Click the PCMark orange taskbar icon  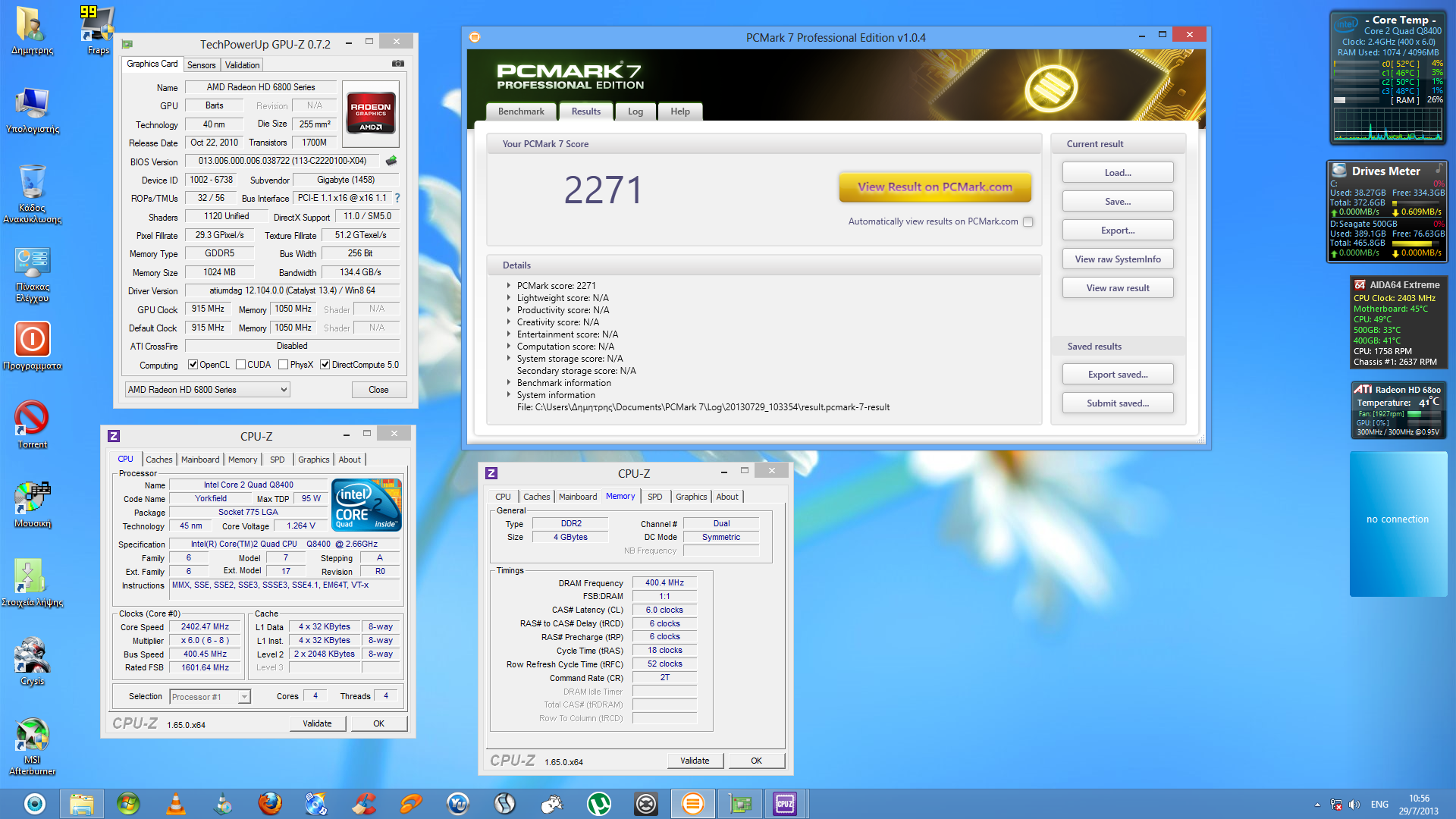693,804
